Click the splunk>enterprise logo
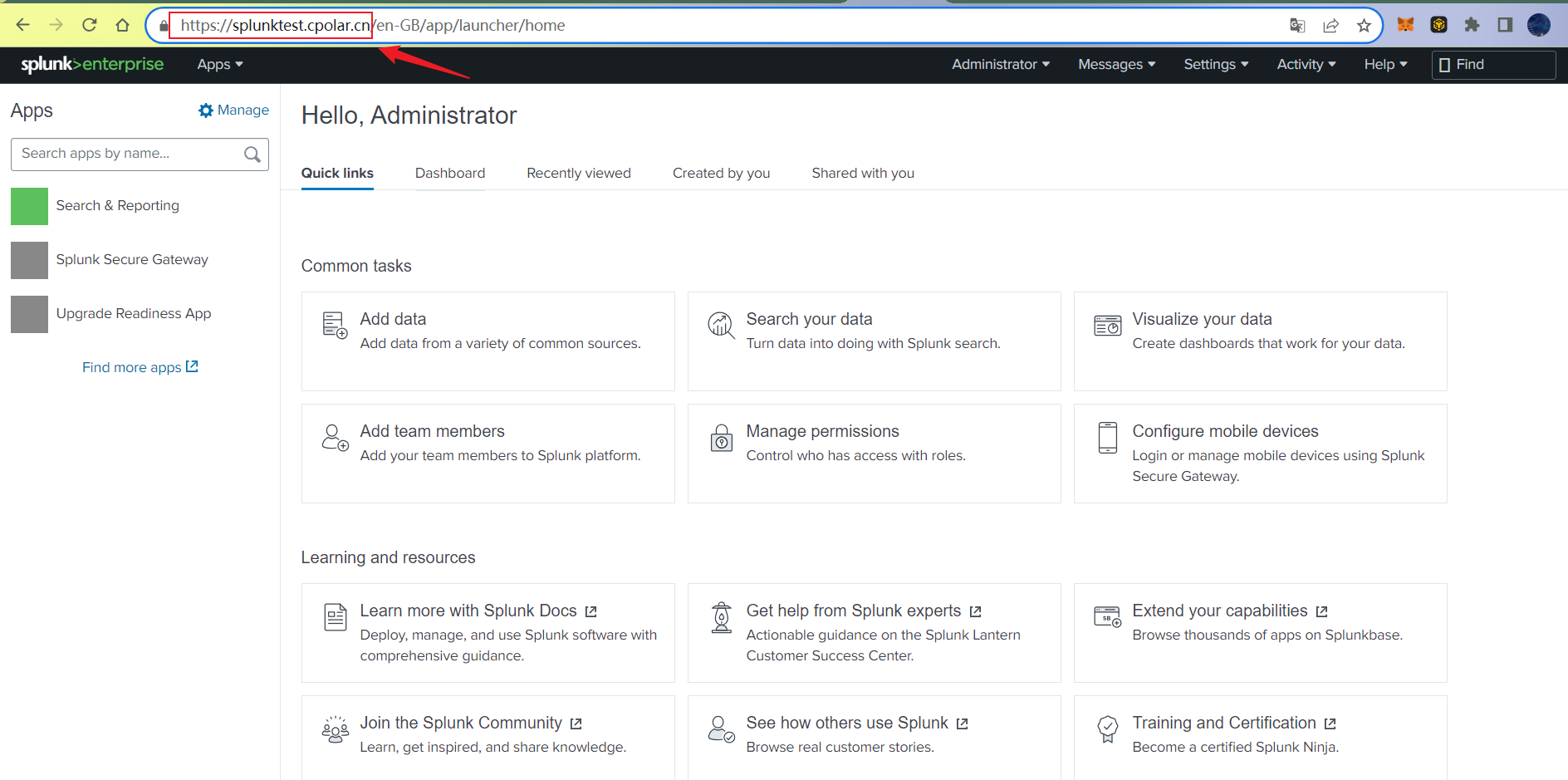The image size is (1568, 780). (x=92, y=64)
